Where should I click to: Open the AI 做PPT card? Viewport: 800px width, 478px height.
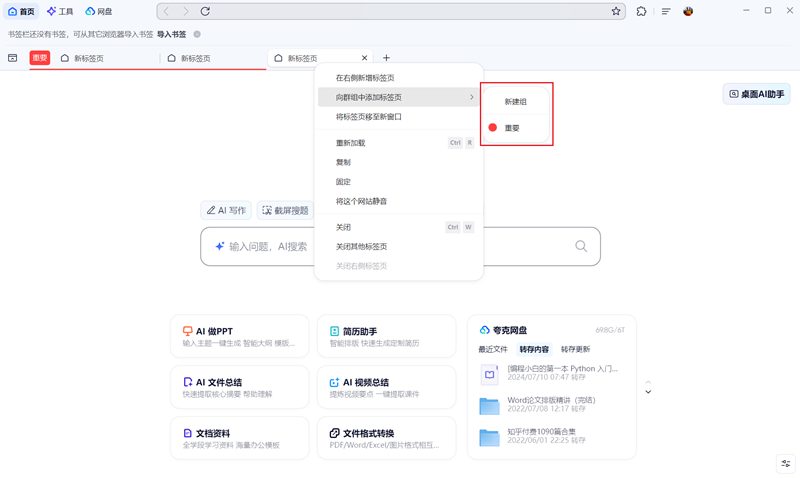click(x=240, y=336)
